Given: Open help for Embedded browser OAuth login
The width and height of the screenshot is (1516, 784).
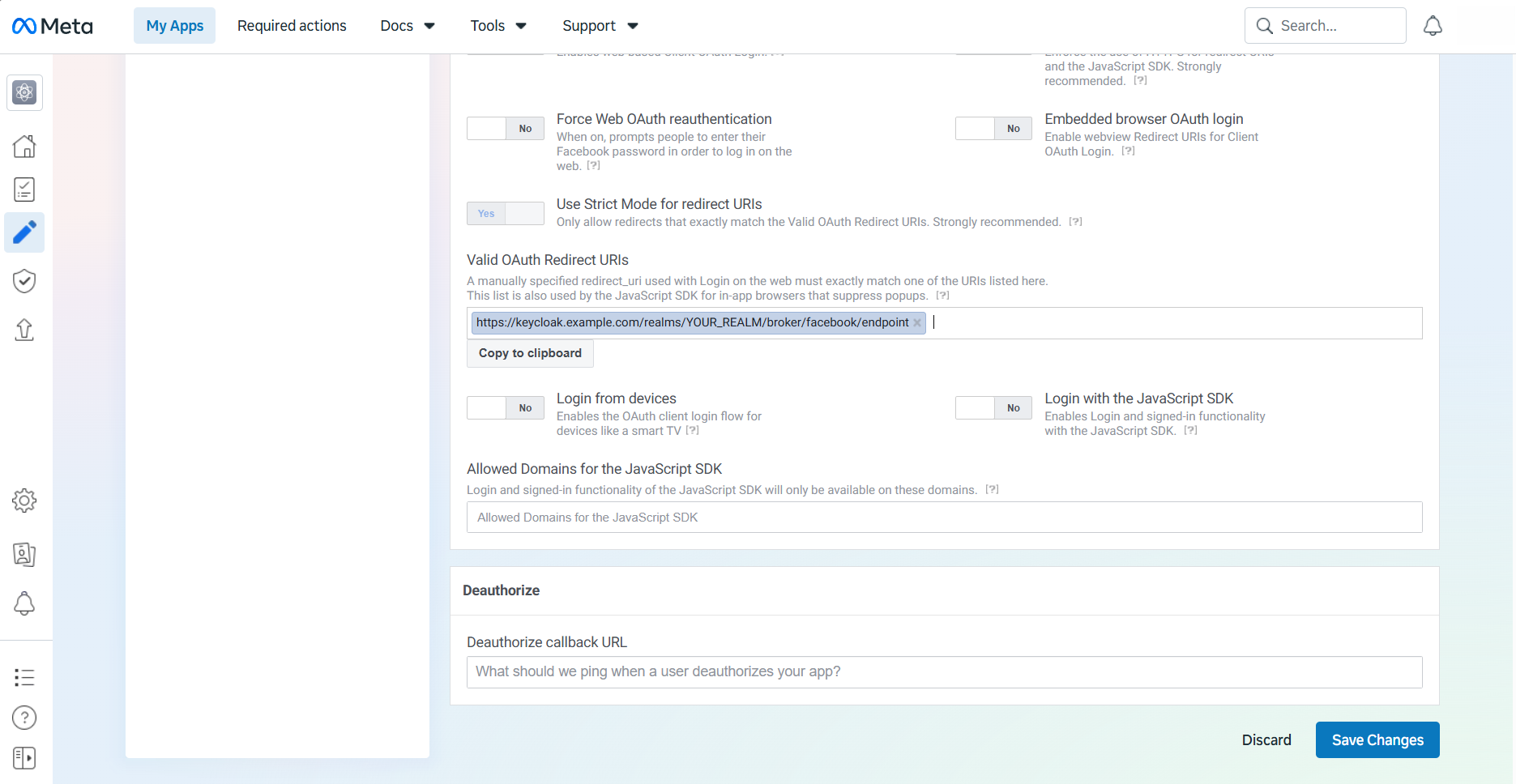Looking at the screenshot, I should (1128, 151).
